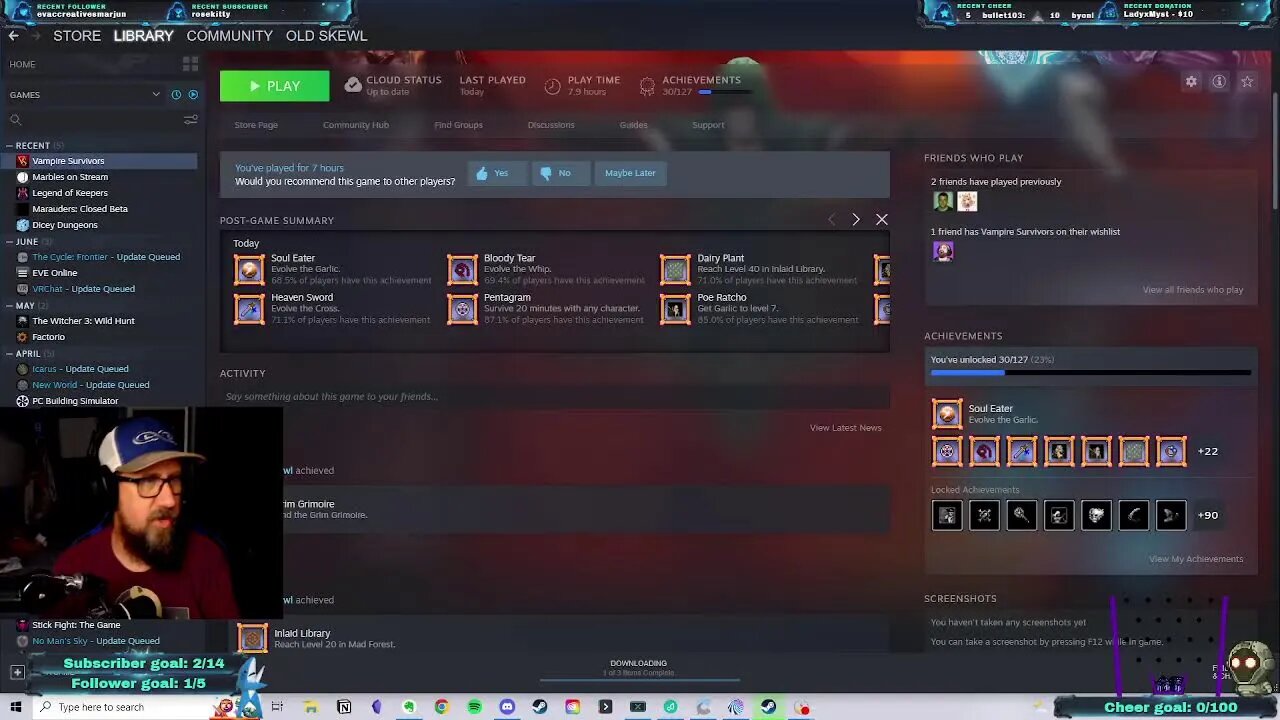The height and width of the screenshot is (720, 1280).
Task: Click the back arrow in Steam navigation
Action: click(x=13, y=35)
